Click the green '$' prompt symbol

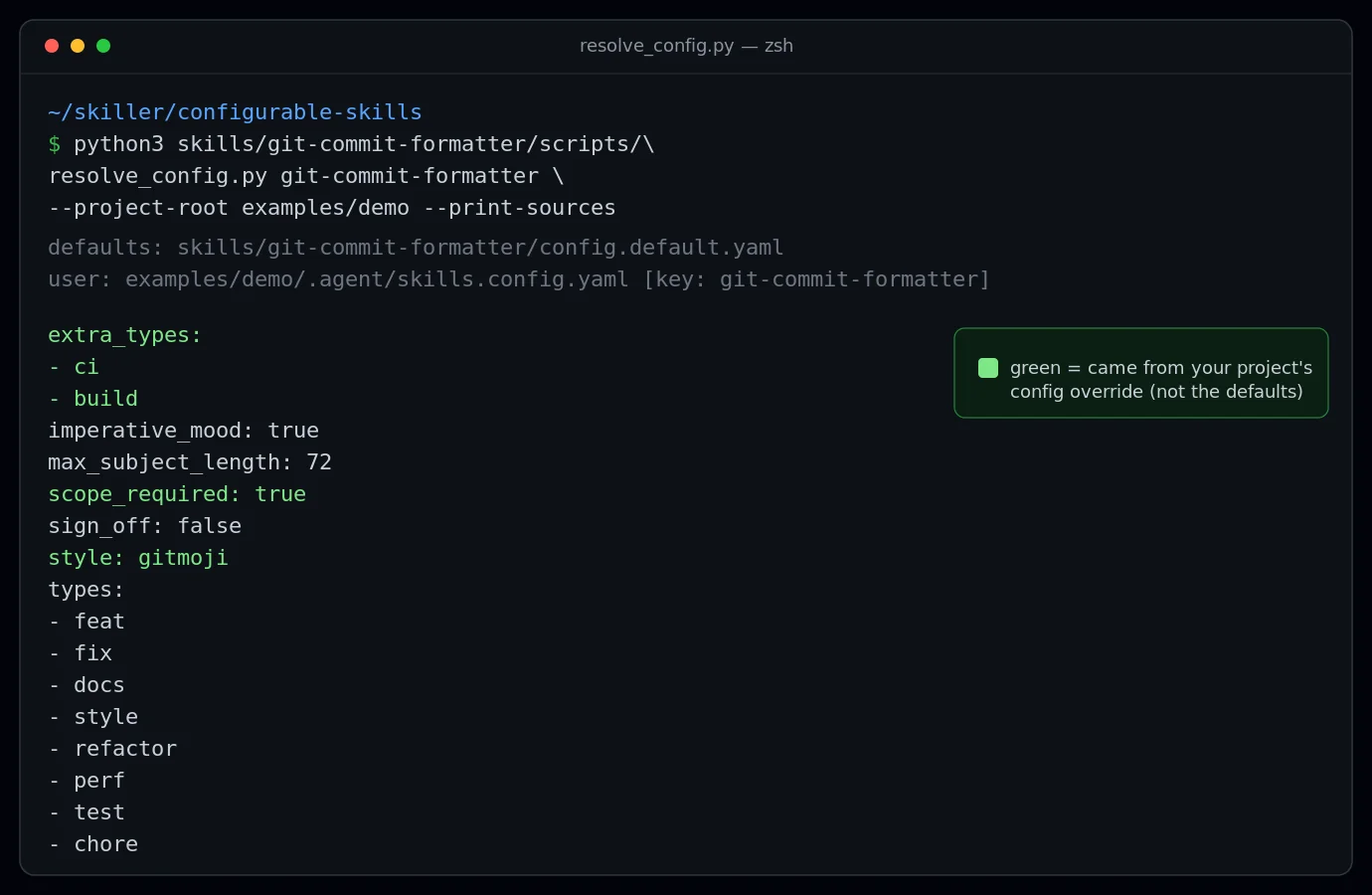55,144
